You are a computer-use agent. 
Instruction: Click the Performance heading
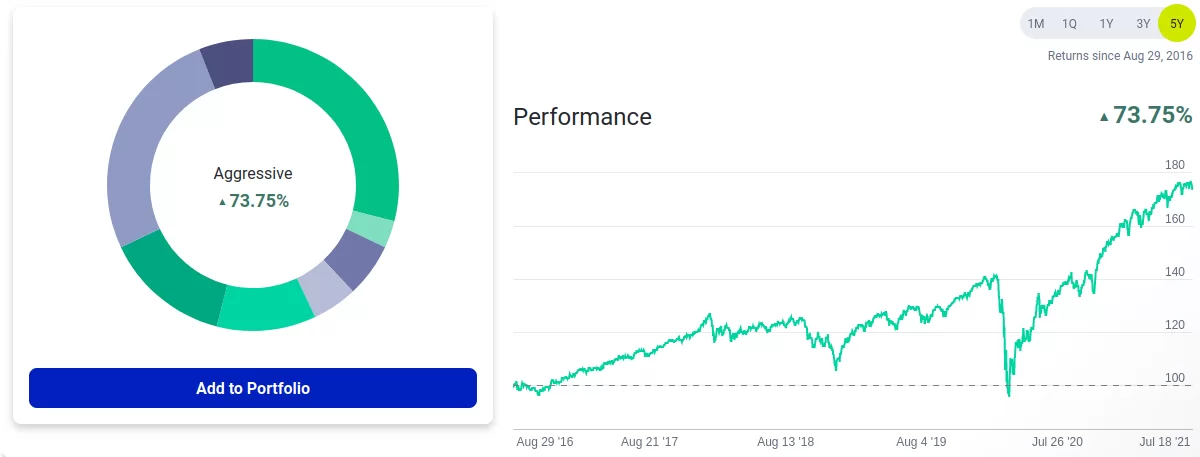tap(582, 117)
